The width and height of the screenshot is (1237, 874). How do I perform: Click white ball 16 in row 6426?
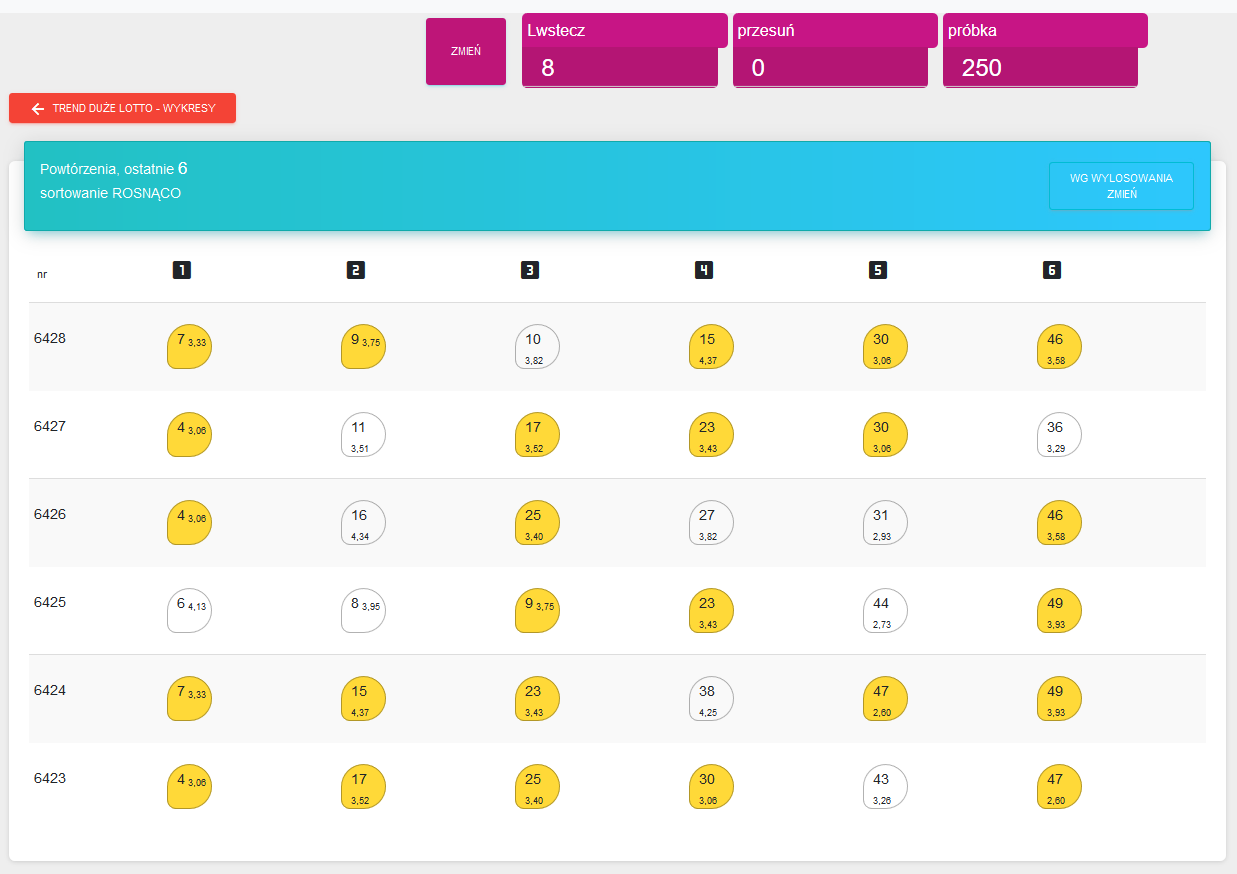[x=363, y=522]
